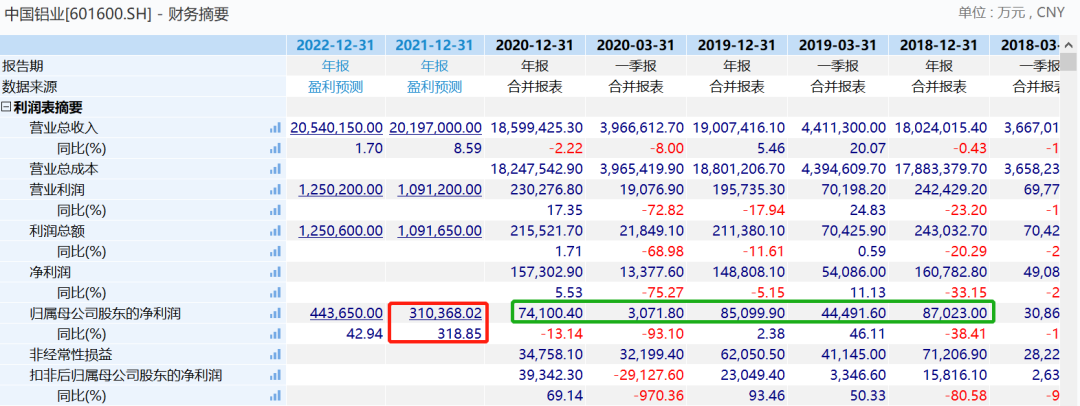
Task: Open chart icon for 归属母公司股东的净利润 row
Action: 276,314
